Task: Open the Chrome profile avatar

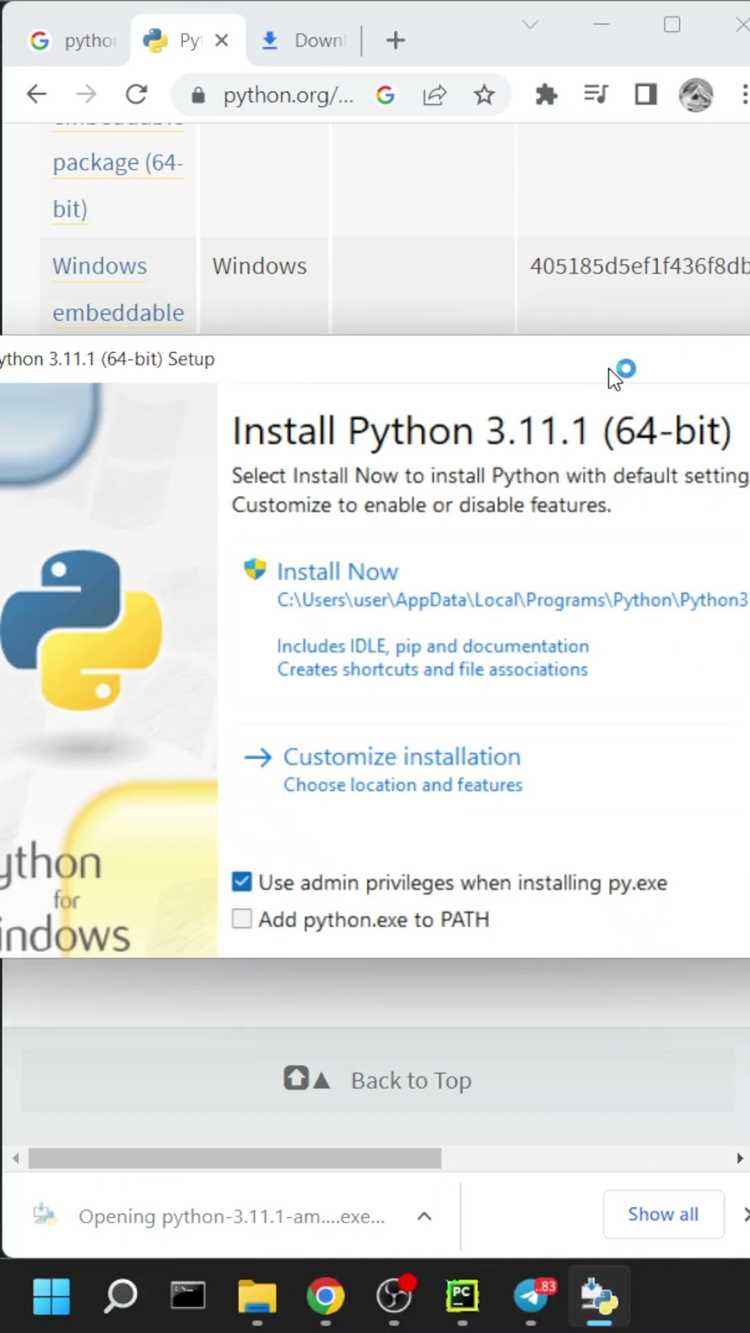Action: tap(696, 95)
